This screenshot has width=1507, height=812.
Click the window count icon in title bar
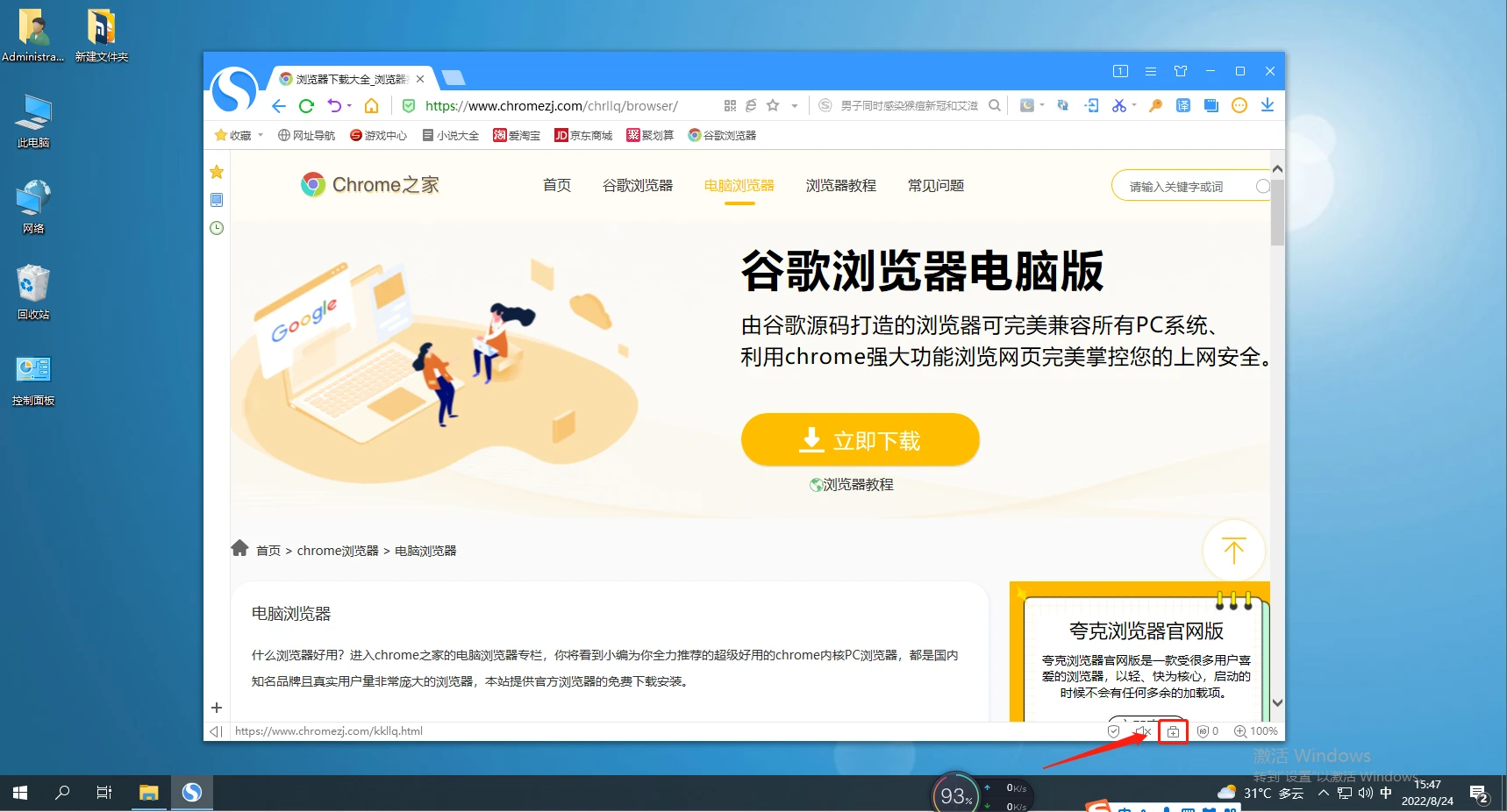[1120, 71]
